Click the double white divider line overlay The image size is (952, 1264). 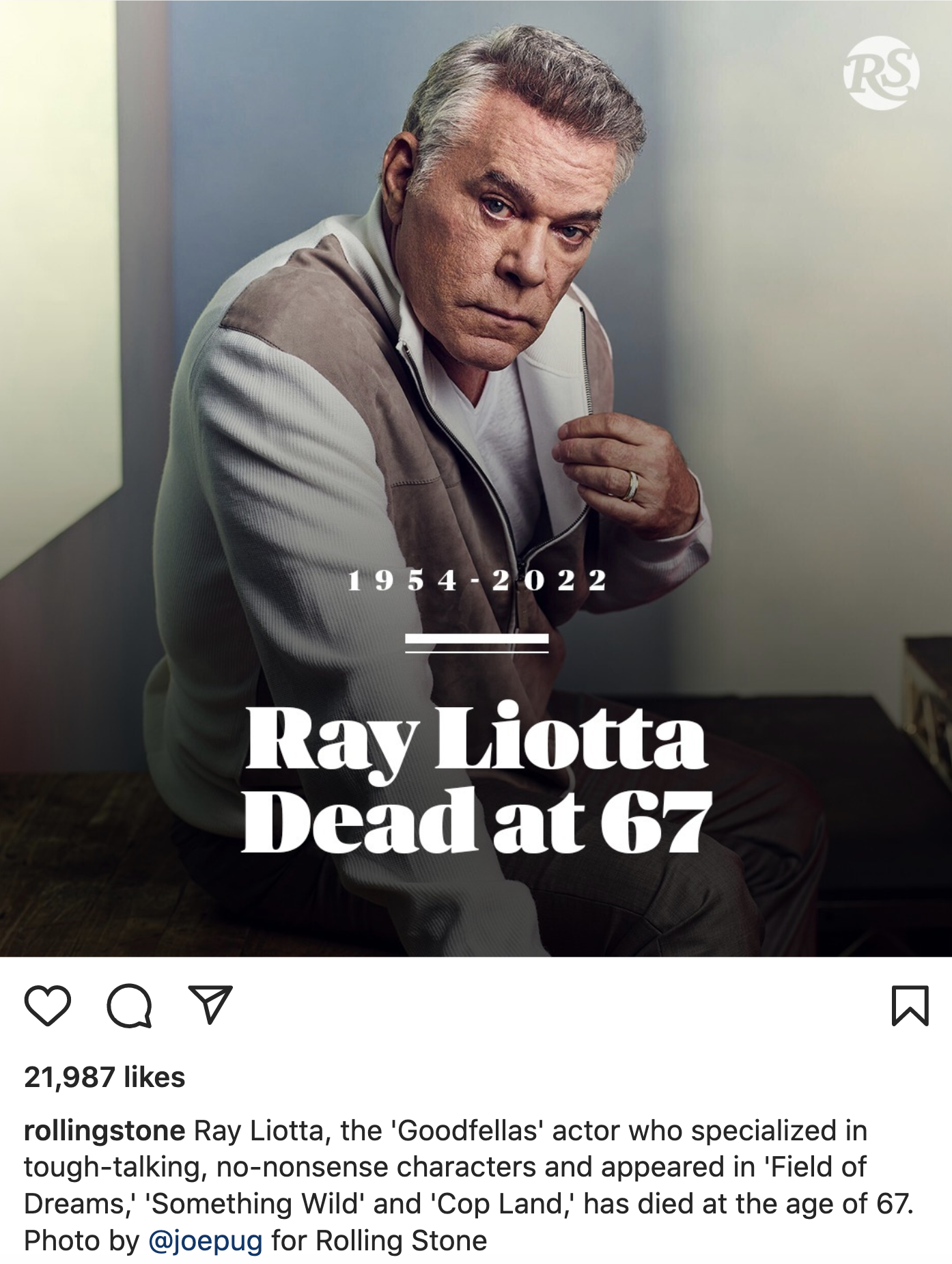pos(477,644)
